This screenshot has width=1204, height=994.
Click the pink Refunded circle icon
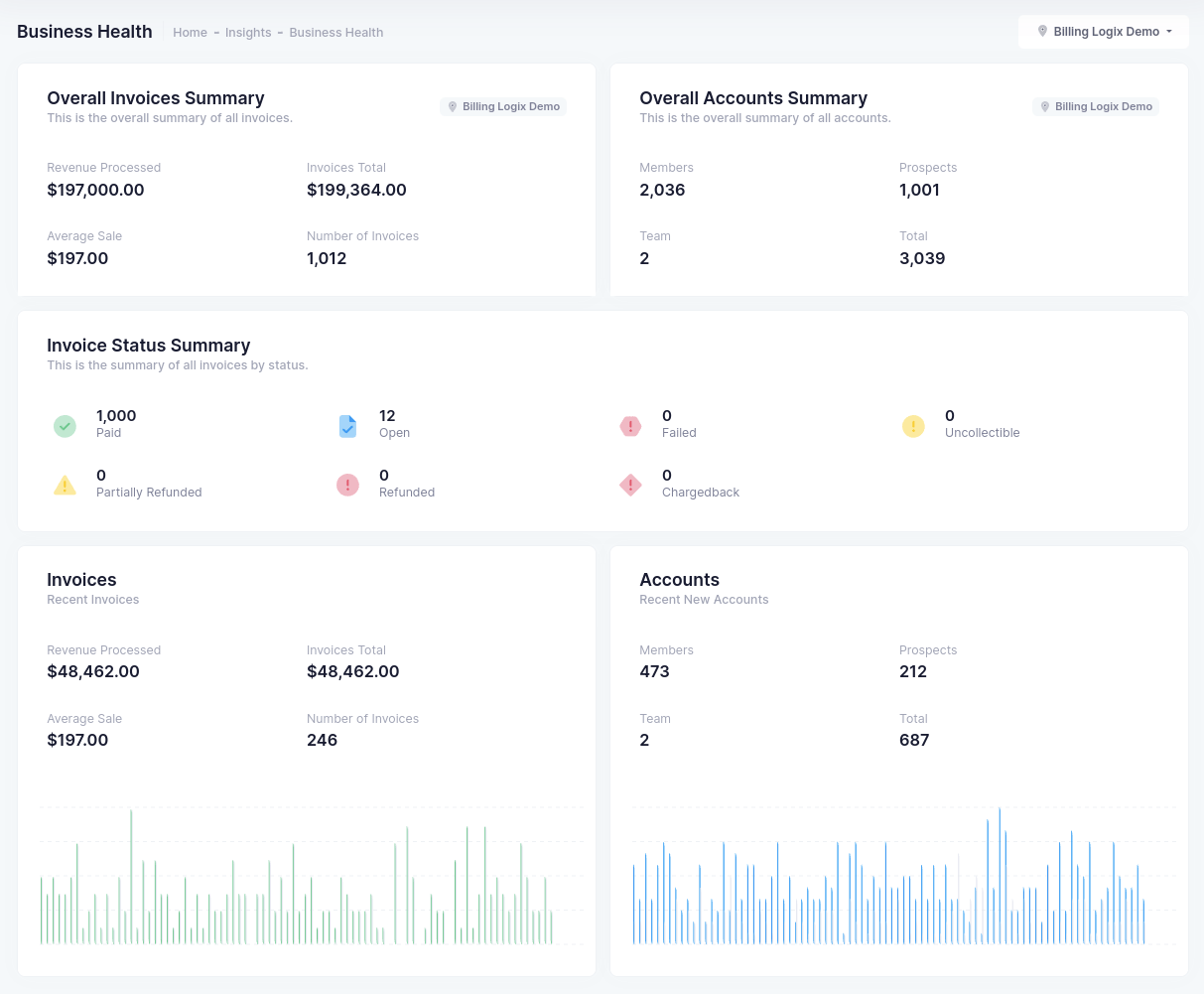coord(347,486)
